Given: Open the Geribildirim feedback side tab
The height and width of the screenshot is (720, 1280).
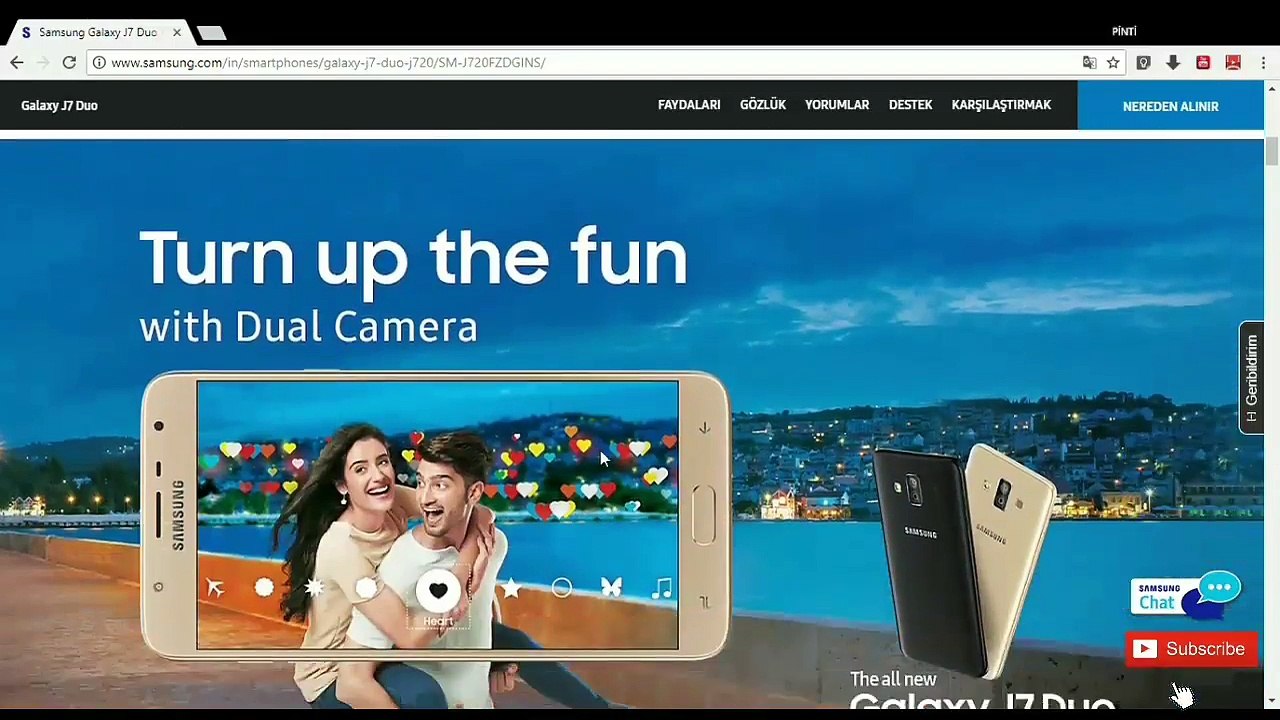Looking at the screenshot, I should 1251,377.
